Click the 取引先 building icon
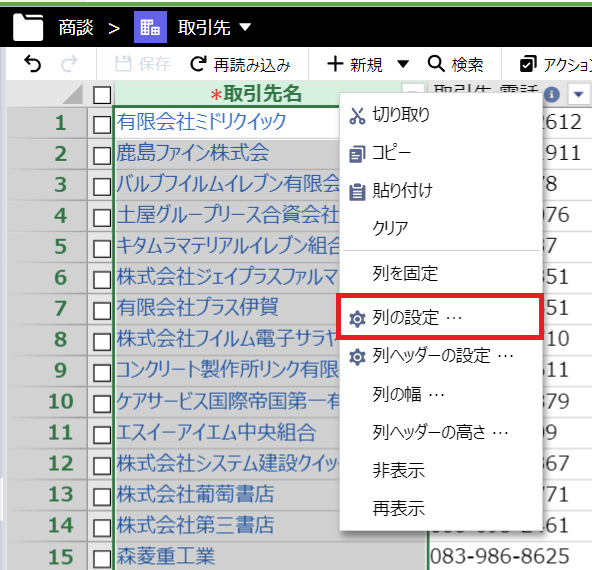592x570 pixels. click(x=150, y=27)
